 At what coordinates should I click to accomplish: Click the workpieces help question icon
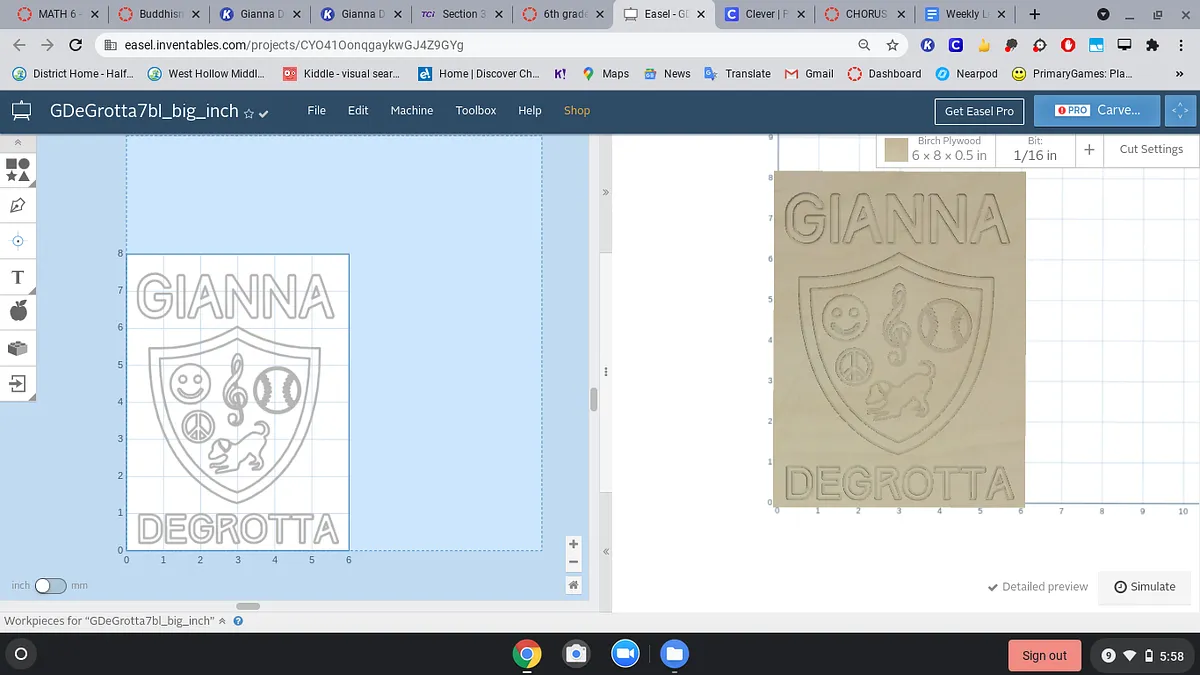coord(238,621)
